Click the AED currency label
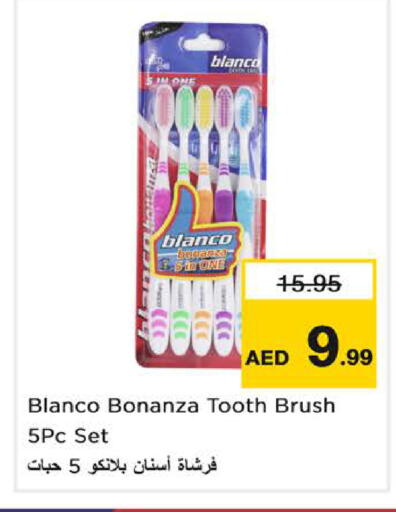 pos(267,358)
